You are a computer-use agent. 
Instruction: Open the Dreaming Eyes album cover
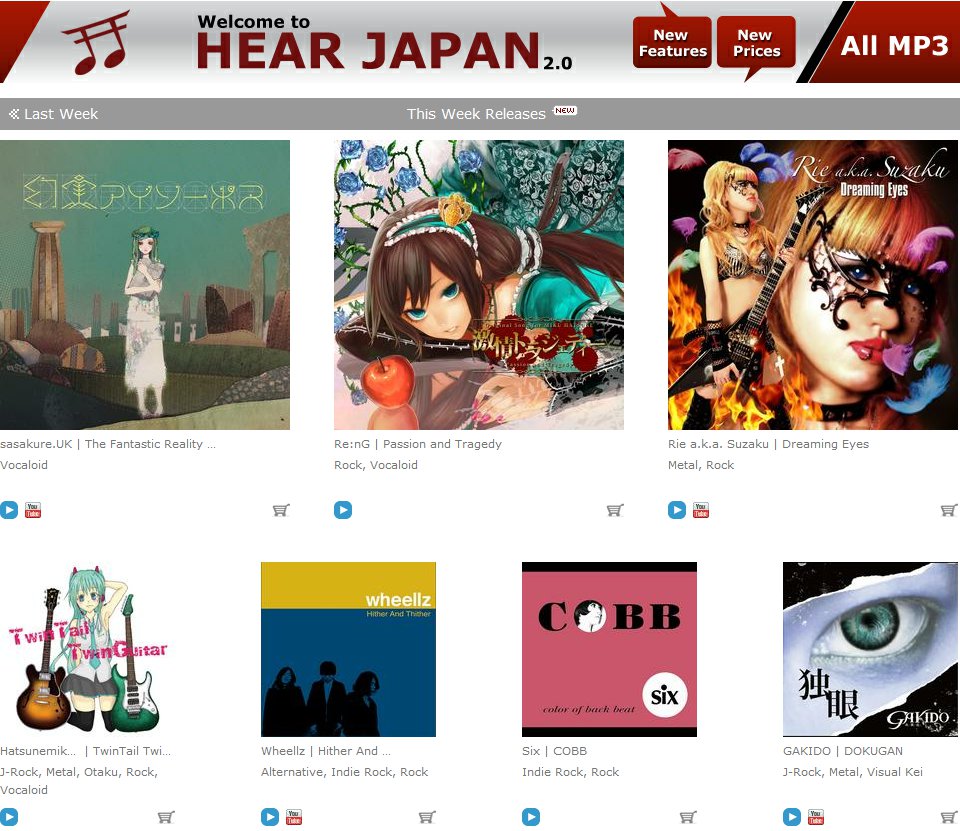click(x=812, y=285)
